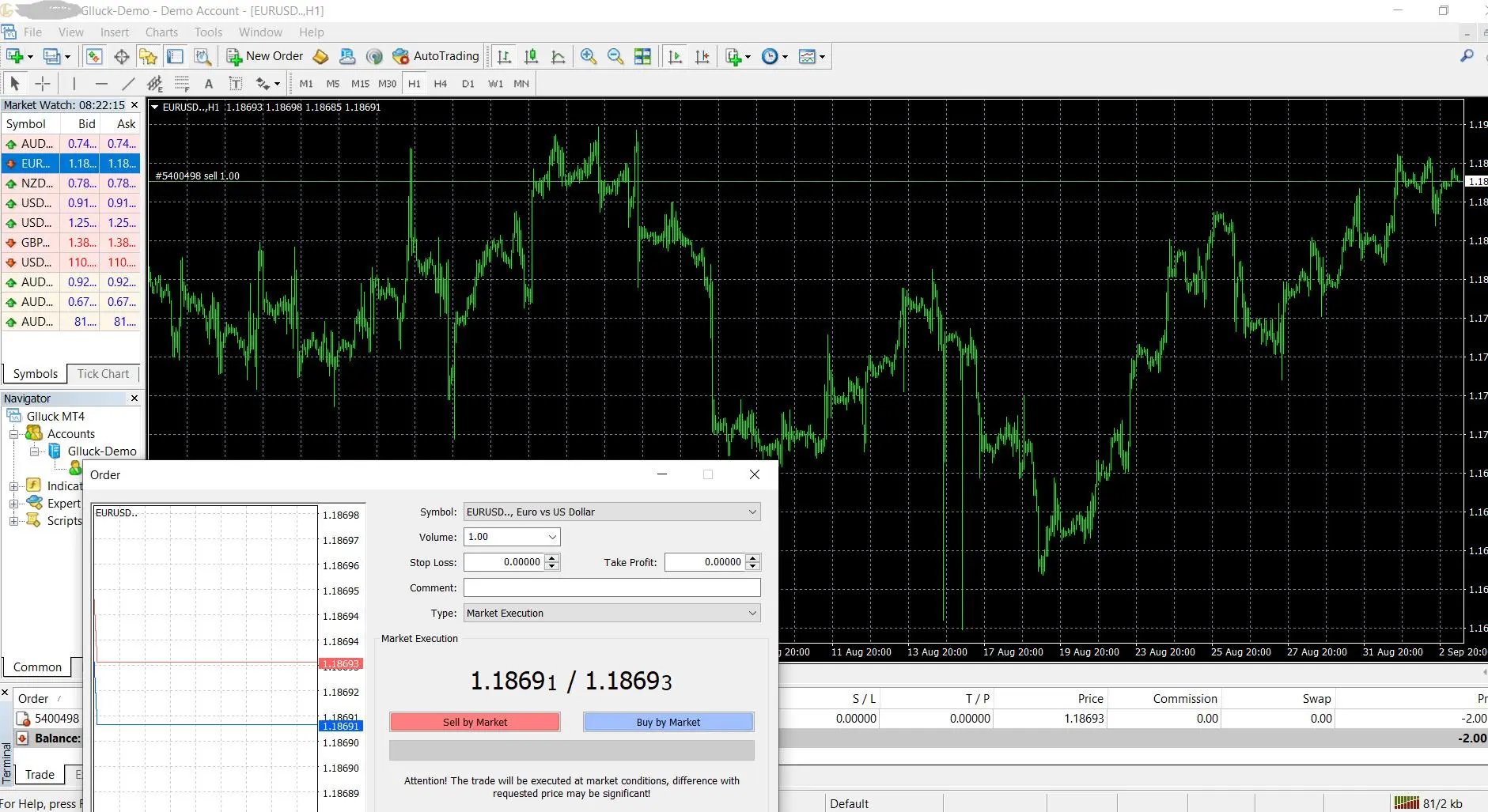This screenshot has height=812, width=1488.
Task: Click the Comment input field
Action: 612,587
